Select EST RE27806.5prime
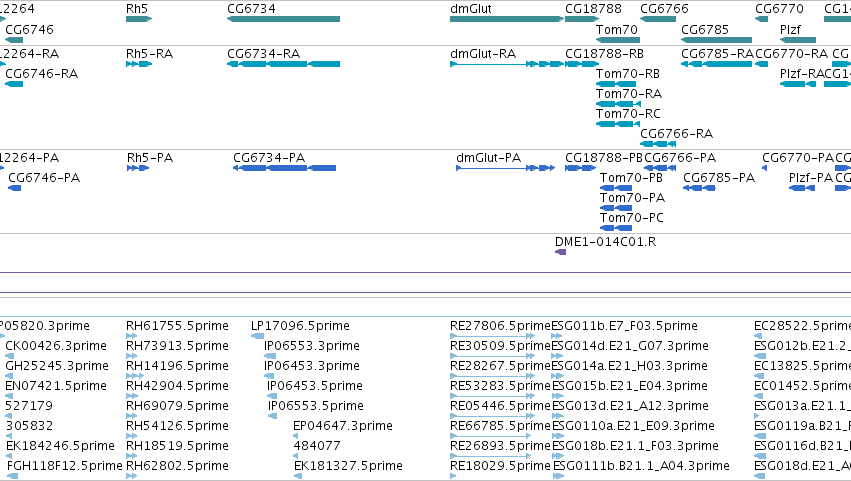Screen dimensions: 851x481 point(492,336)
